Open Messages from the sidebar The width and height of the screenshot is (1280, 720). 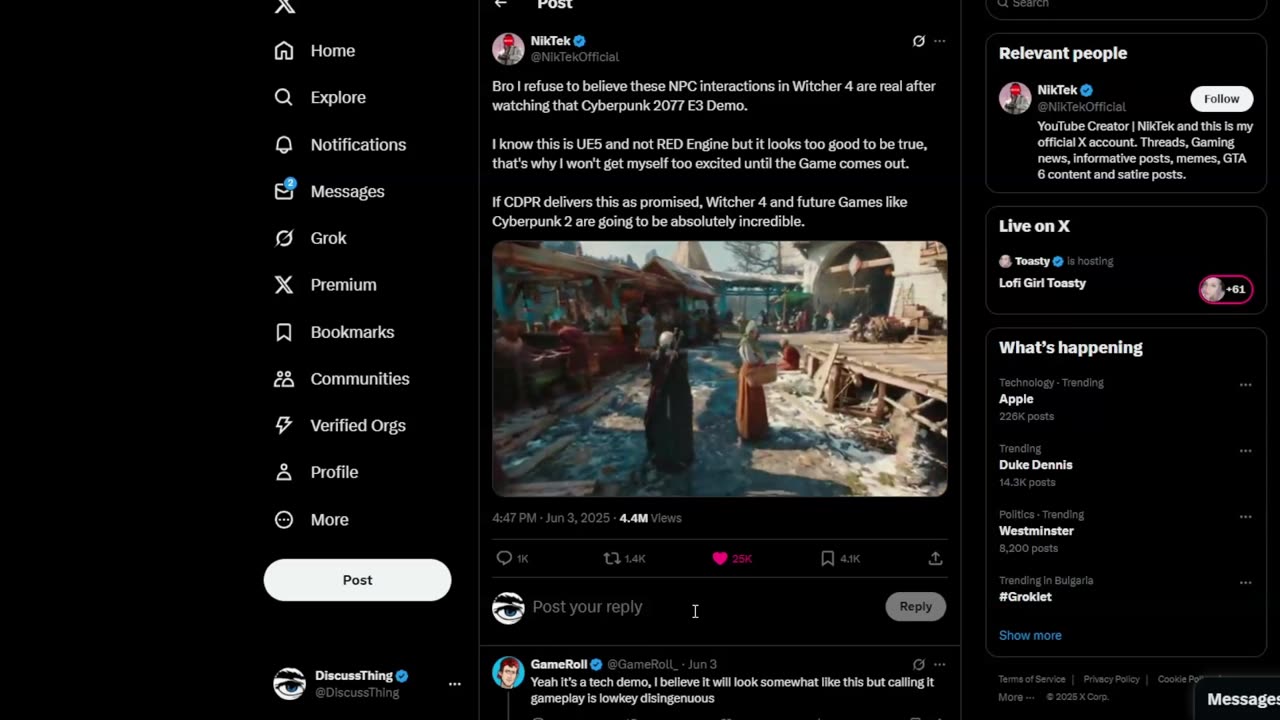[x=329, y=191]
